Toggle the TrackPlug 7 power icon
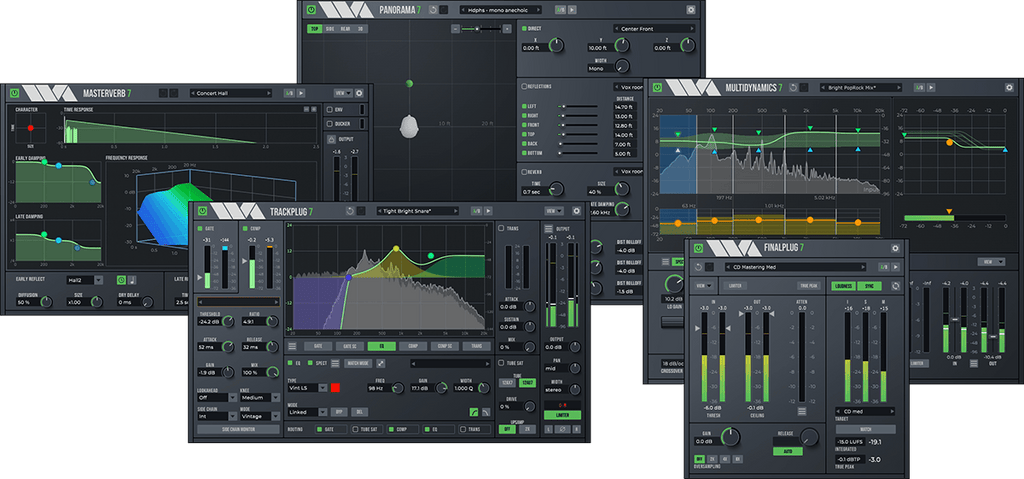Screen dimensions: 1024x479 [x=203, y=211]
